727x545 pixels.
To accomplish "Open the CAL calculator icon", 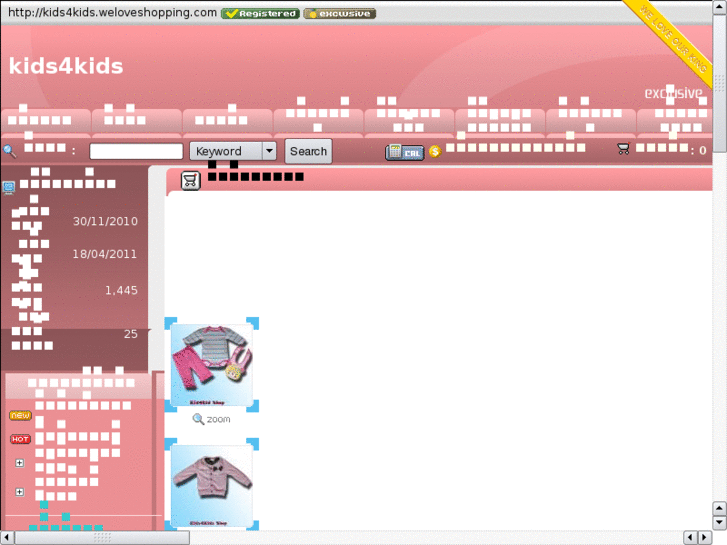I will coord(404,152).
